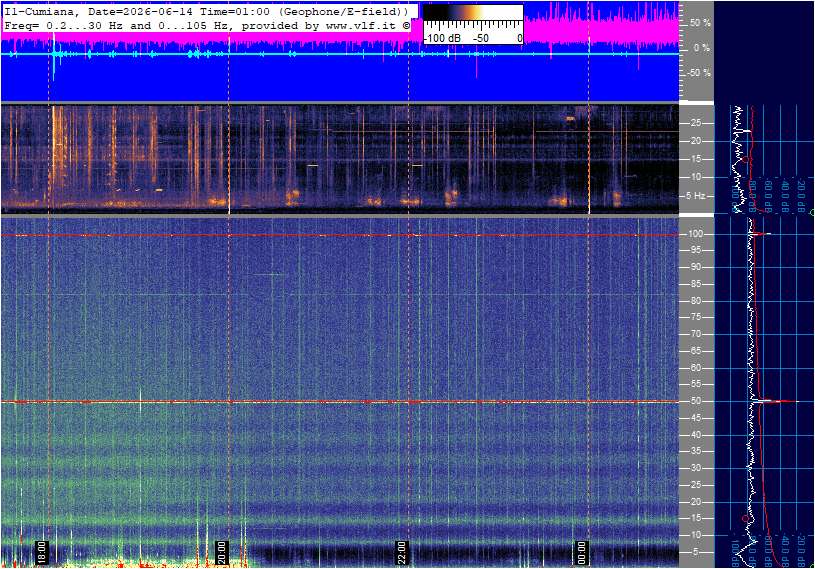This screenshot has width=815, height=569.
Task: Click the 'Freq= 0.2...30 Hz' info line
Action: [206, 25]
